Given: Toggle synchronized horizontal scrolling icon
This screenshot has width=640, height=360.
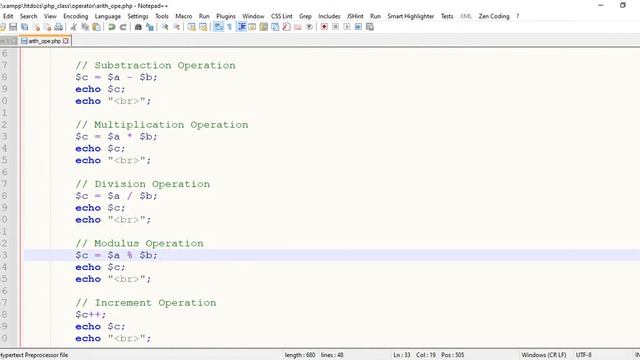Looking at the screenshot, I should tap(203, 27).
